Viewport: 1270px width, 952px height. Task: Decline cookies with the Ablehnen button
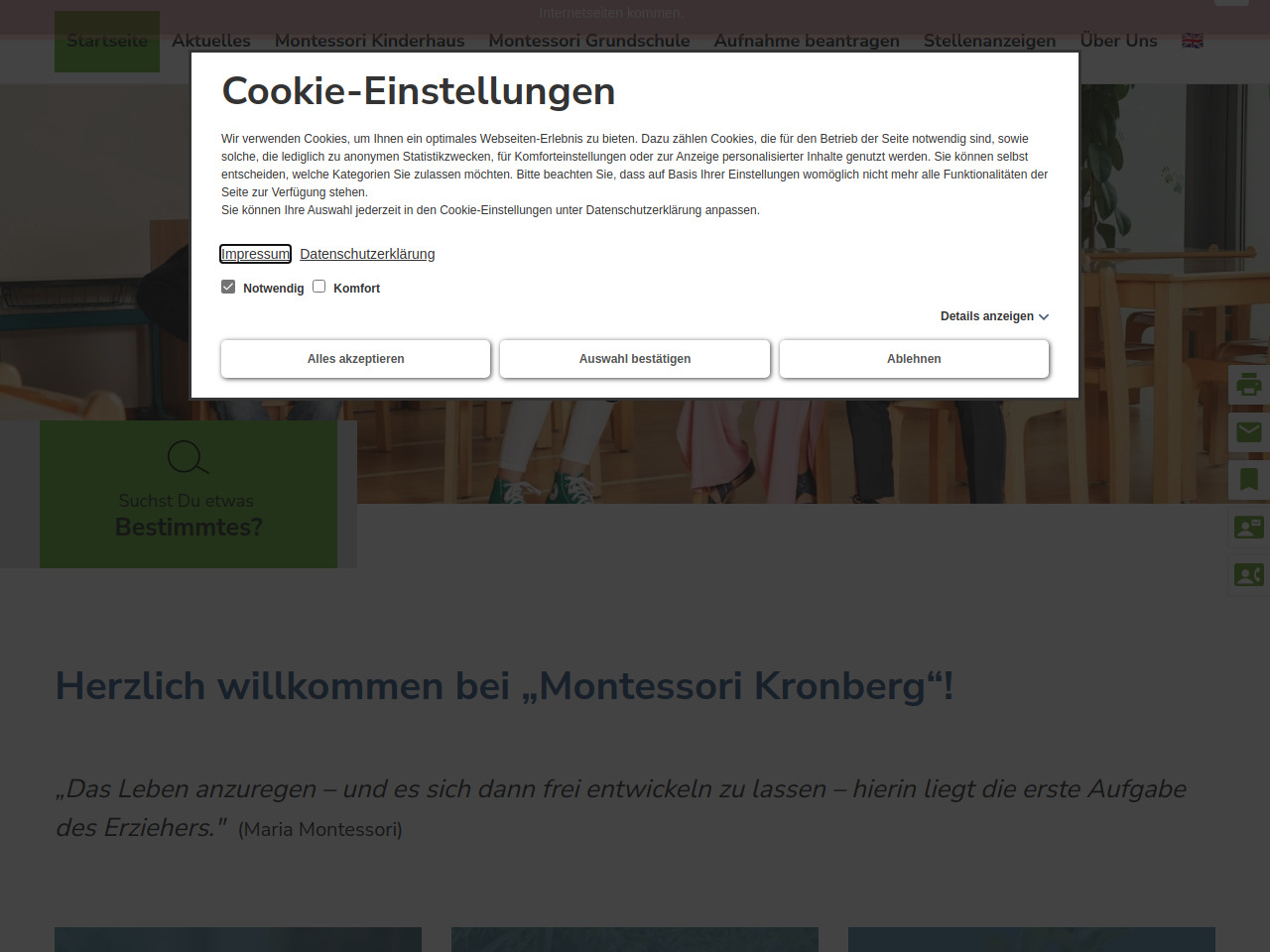pyautogui.click(x=914, y=359)
